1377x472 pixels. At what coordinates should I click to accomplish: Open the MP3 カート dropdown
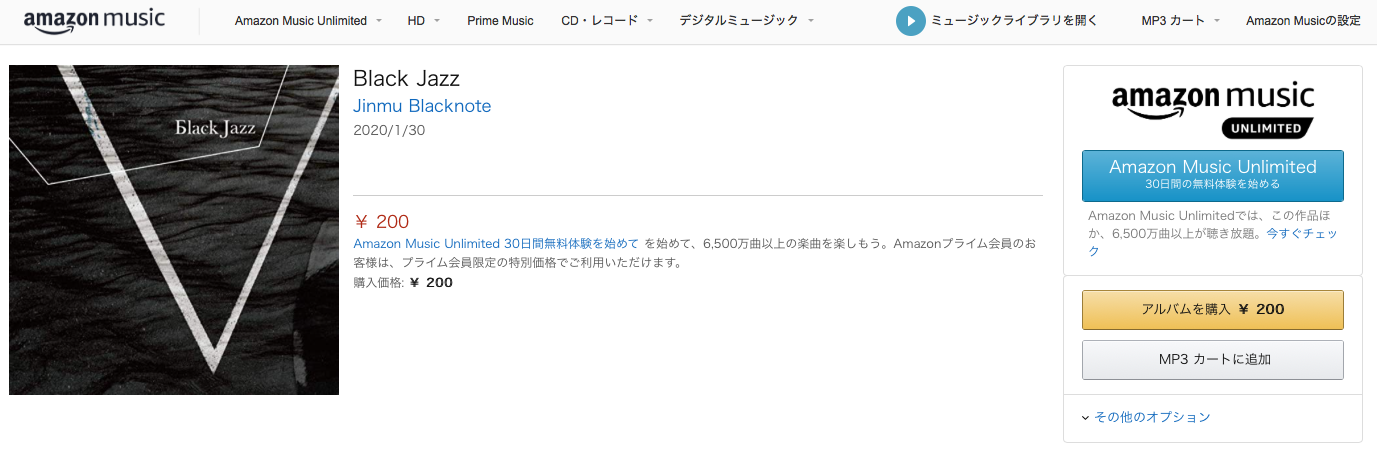[1181, 21]
